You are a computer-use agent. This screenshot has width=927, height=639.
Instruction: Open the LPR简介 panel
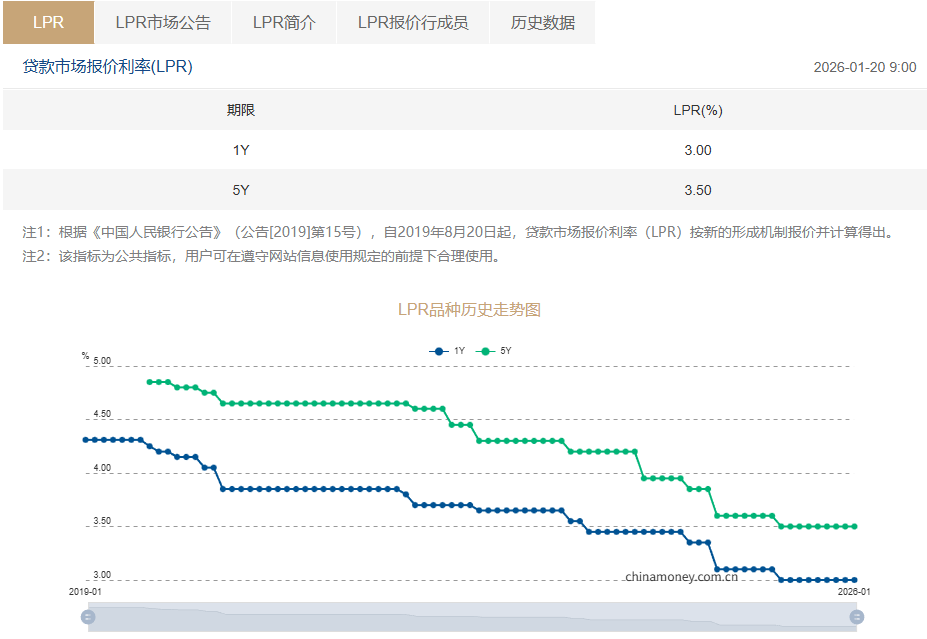click(284, 22)
